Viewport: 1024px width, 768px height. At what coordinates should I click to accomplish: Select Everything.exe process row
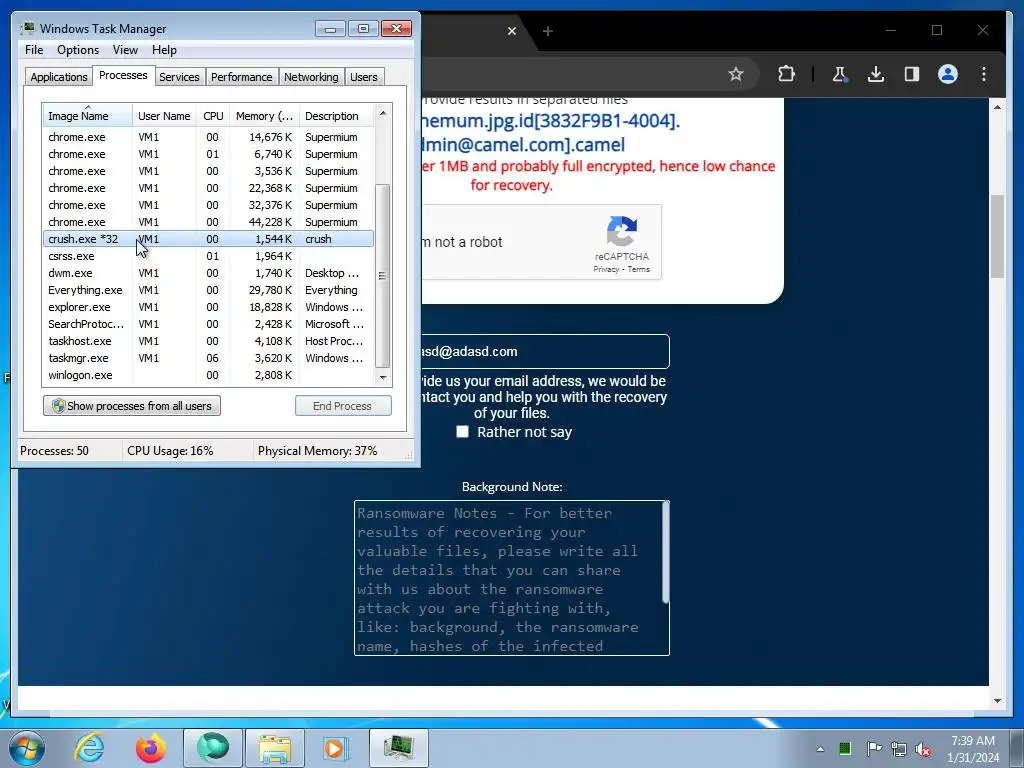click(x=208, y=290)
